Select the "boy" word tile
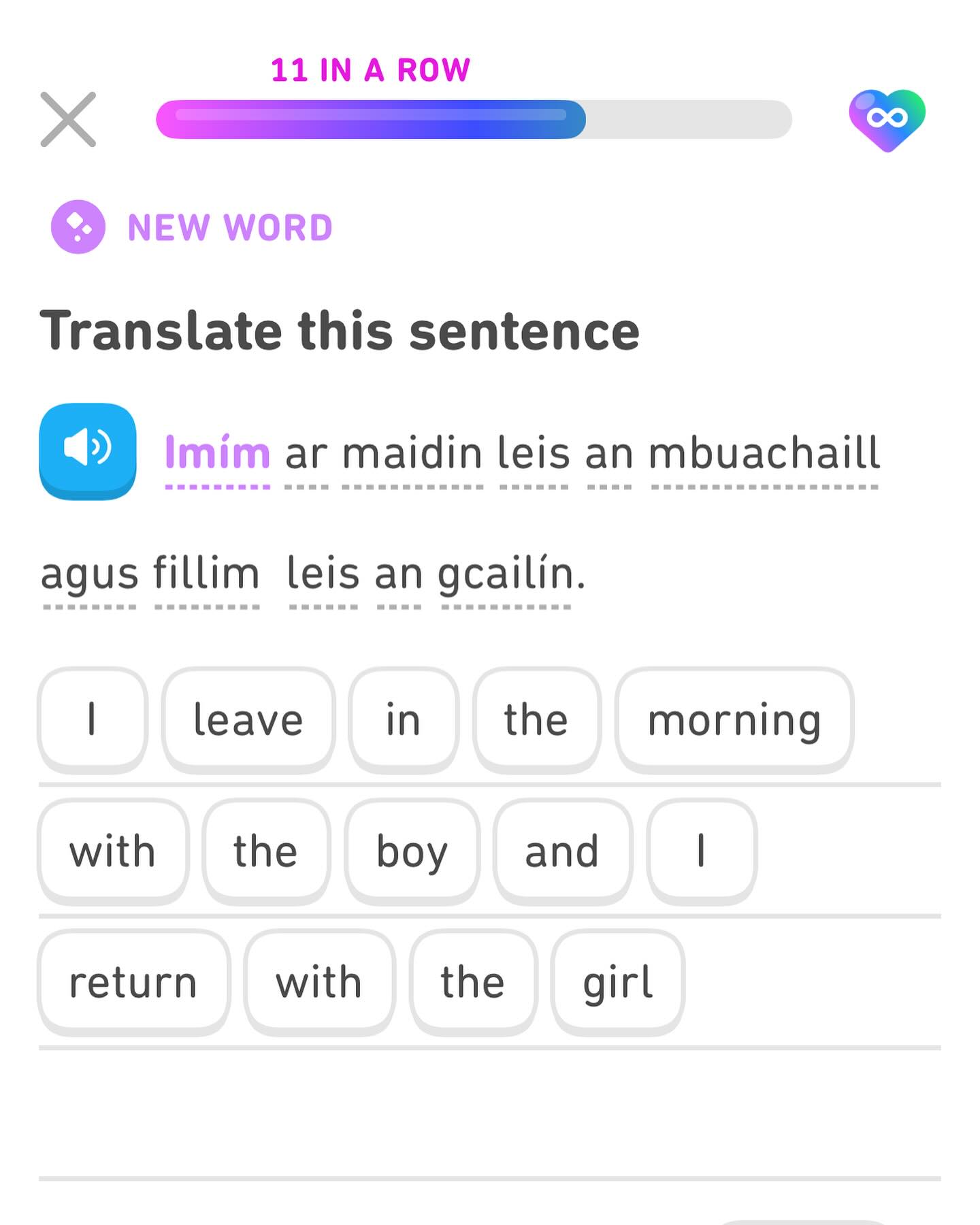This screenshot has width=980, height=1225. click(412, 851)
